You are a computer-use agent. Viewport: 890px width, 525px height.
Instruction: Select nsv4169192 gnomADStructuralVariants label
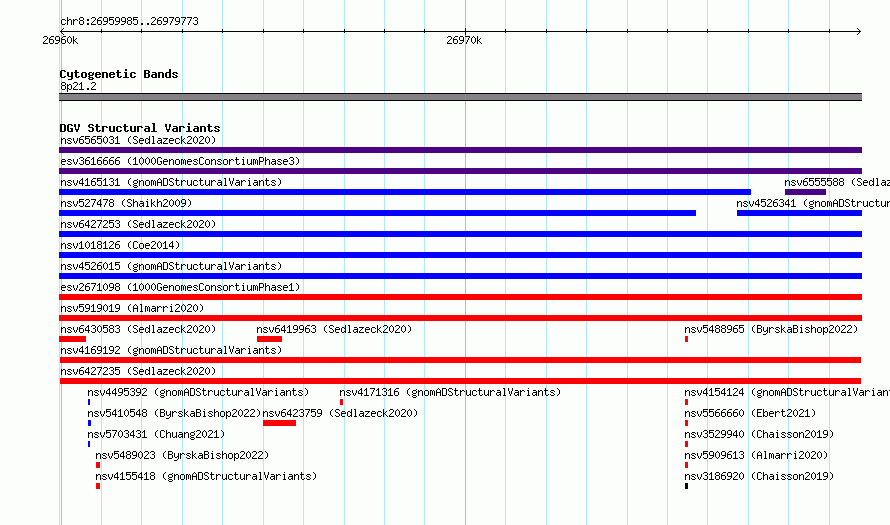pos(171,350)
